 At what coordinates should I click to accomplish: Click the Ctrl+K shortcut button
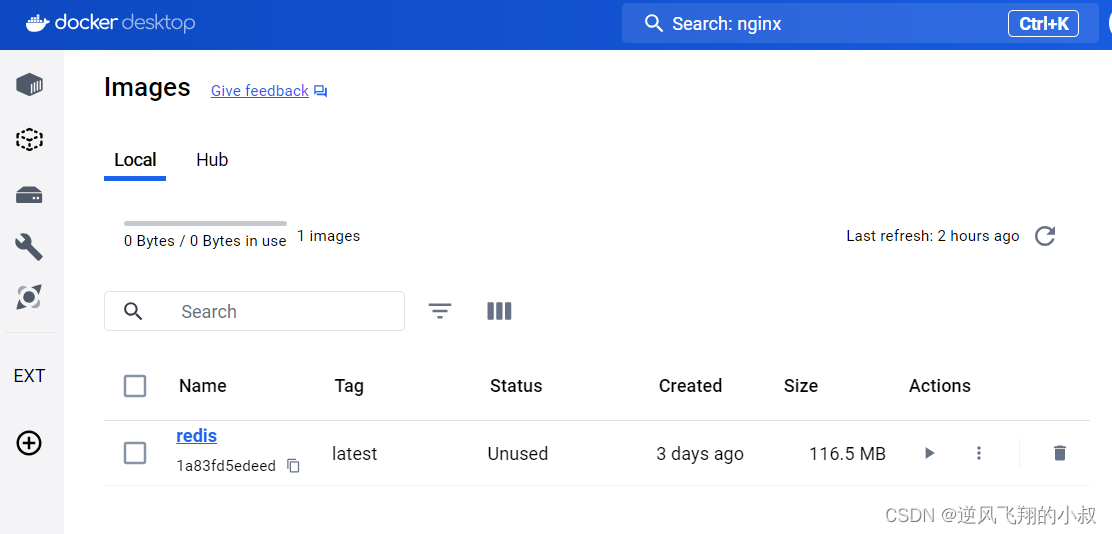coord(1043,23)
